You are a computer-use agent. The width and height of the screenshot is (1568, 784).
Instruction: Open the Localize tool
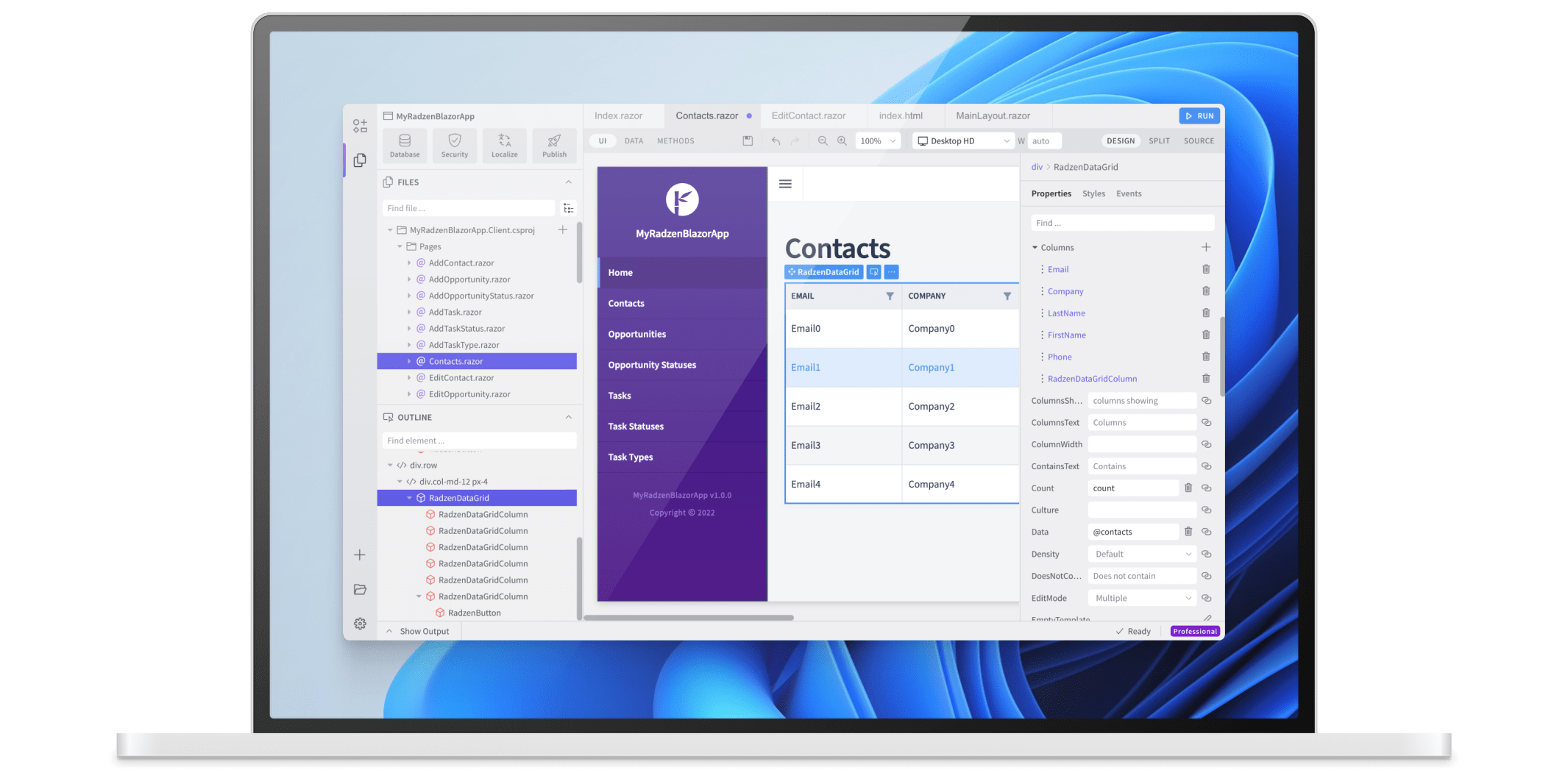coord(505,145)
